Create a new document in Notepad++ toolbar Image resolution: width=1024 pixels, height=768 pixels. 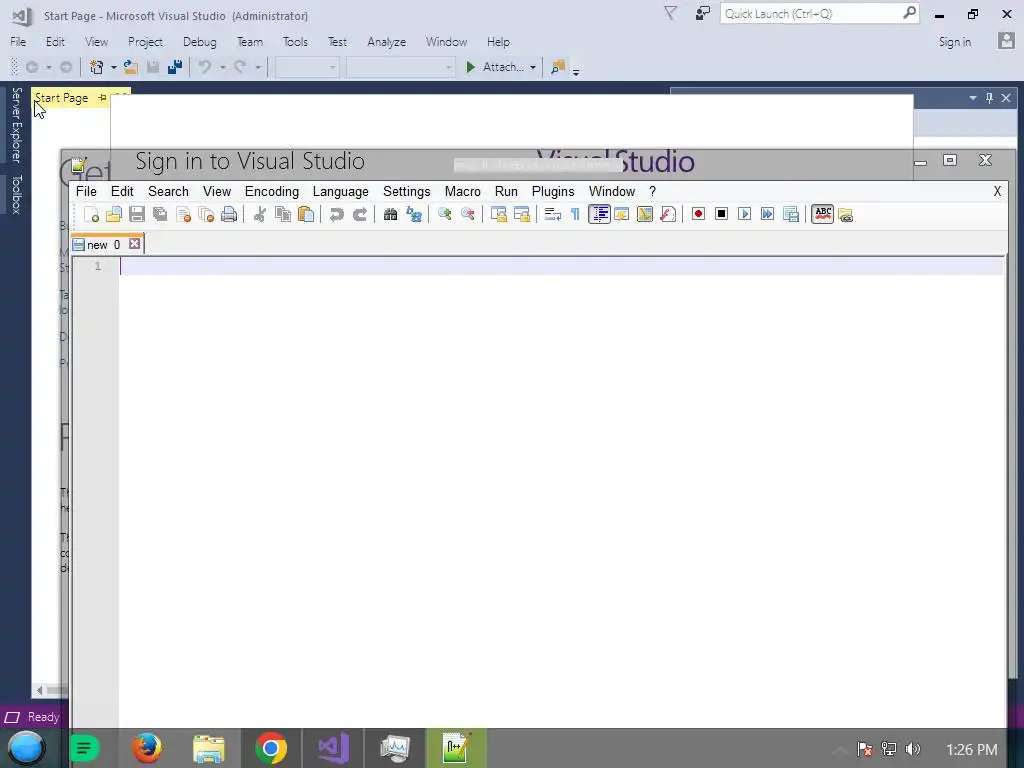(91, 214)
